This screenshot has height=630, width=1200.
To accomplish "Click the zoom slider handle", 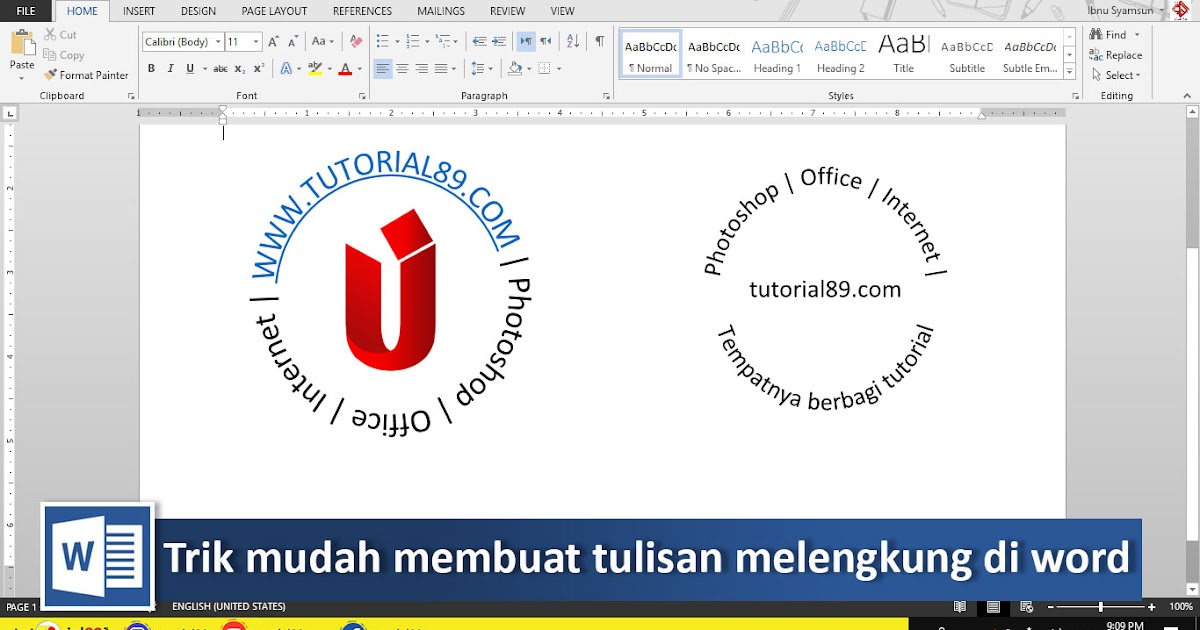I will coord(1100,607).
